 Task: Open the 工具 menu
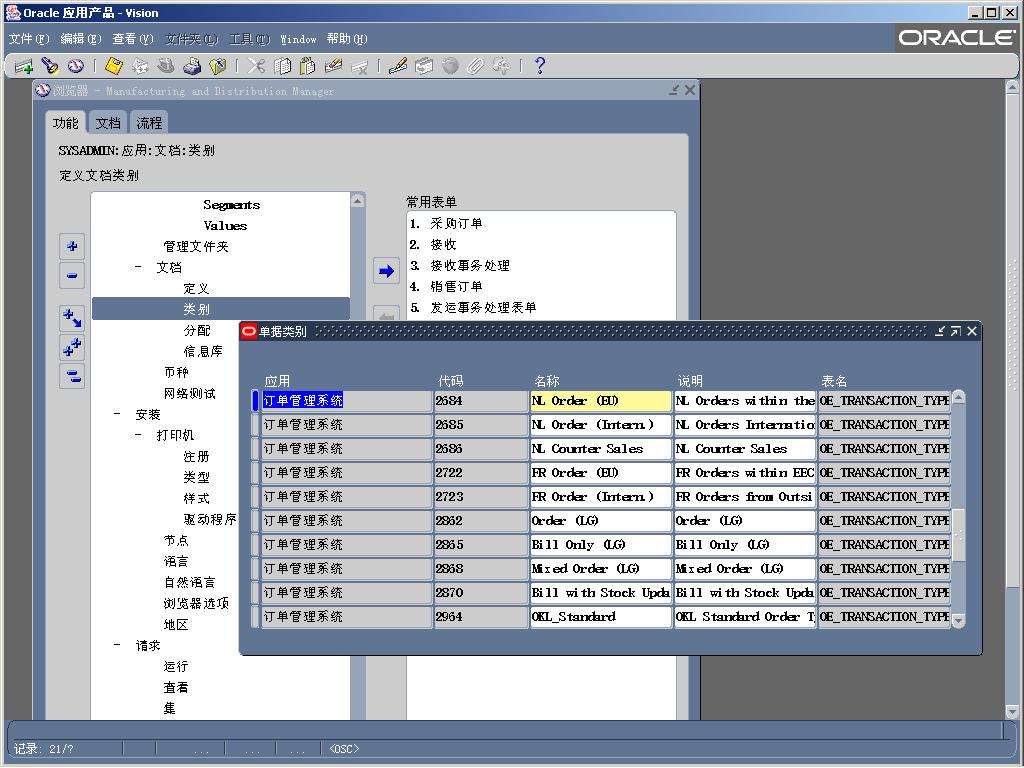pos(249,39)
